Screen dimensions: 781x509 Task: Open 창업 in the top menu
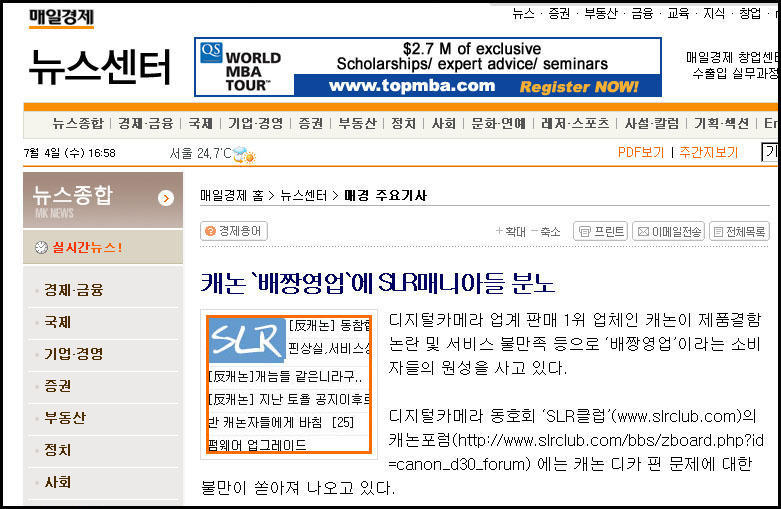tap(750, 13)
